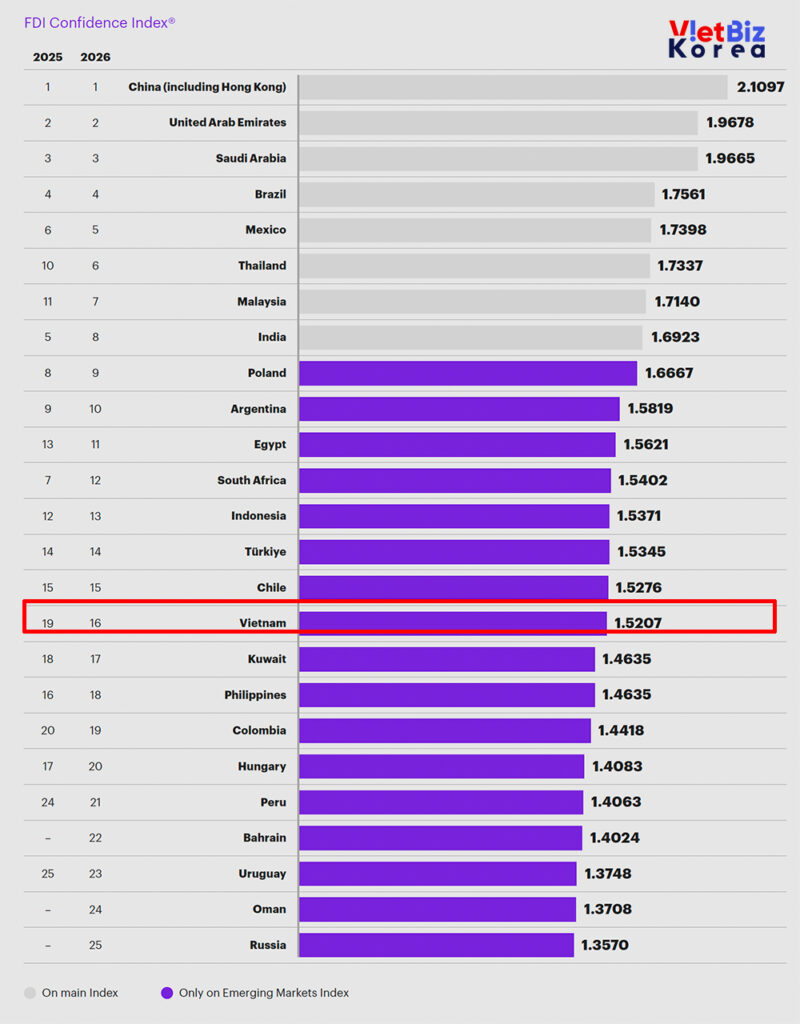Click the United Arab Emirates label
The height and width of the screenshot is (1024, 800).
(x=227, y=123)
